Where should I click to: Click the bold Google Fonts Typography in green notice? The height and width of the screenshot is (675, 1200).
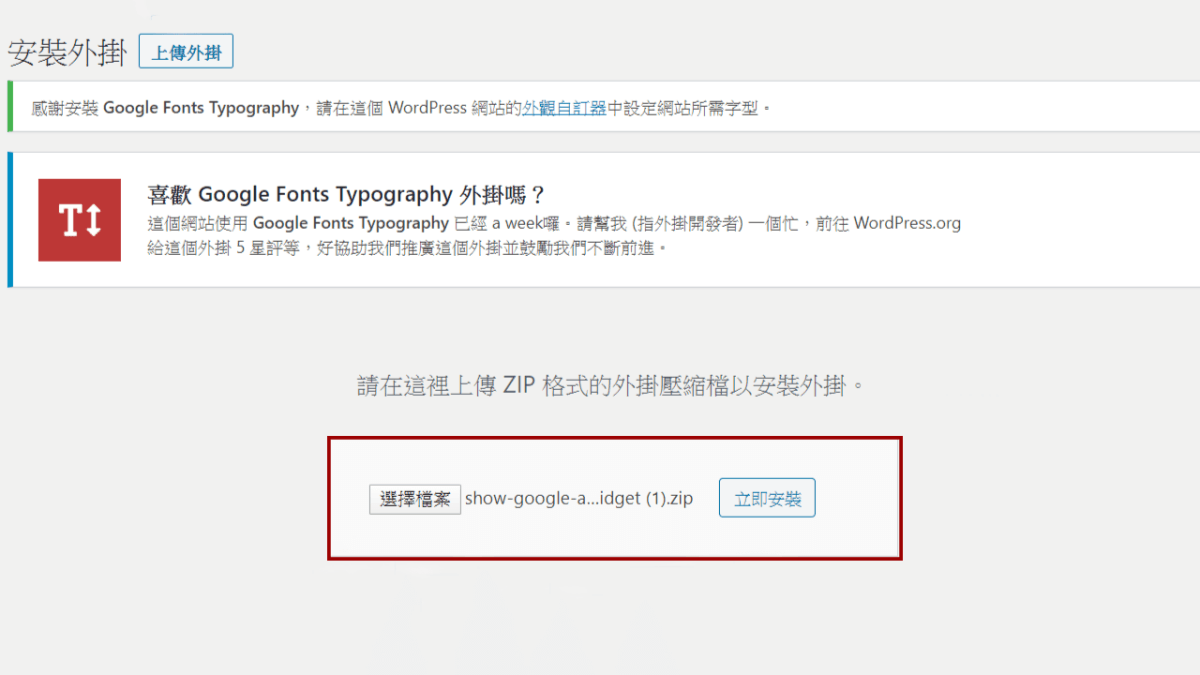pyautogui.click(x=201, y=108)
